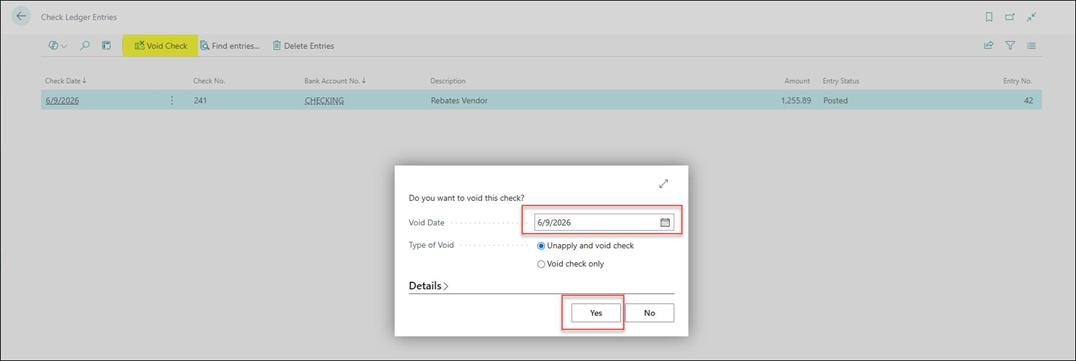The height and width of the screenshot is (361, 1076).
Task: Select Void check only option
Action: coord(570,264)
